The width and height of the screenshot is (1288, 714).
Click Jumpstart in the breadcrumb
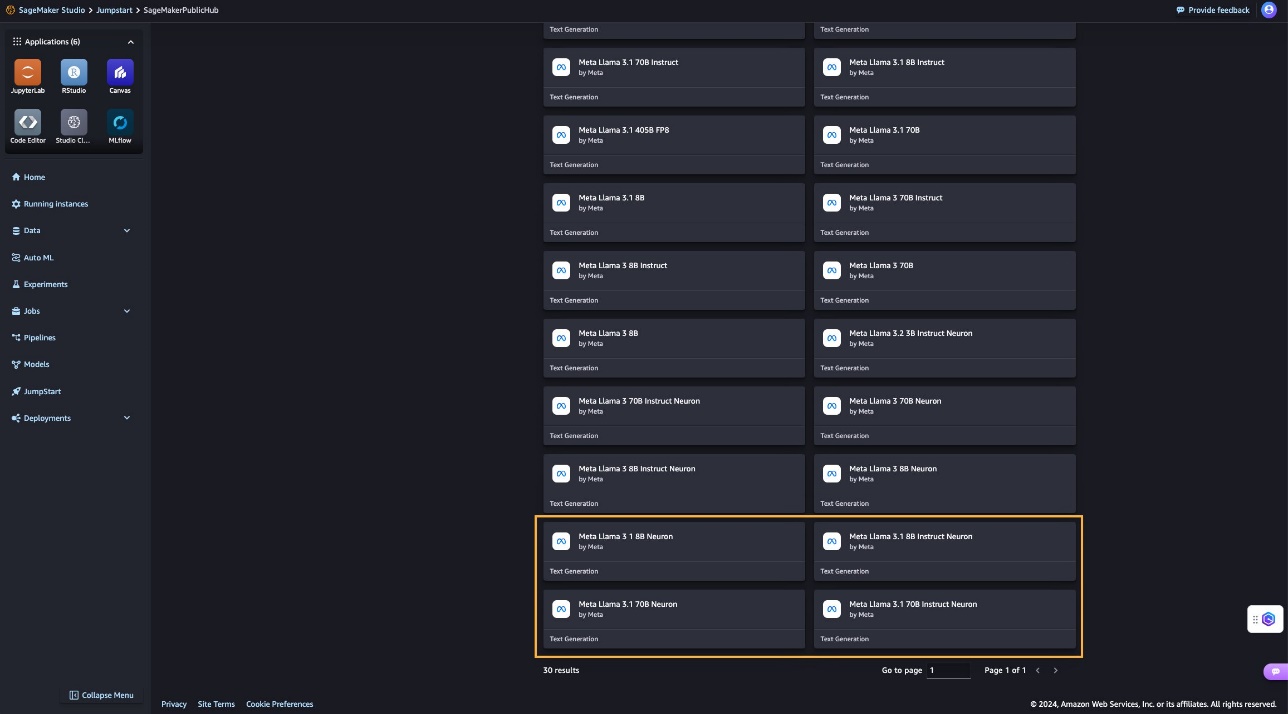(x=114, y=10)
